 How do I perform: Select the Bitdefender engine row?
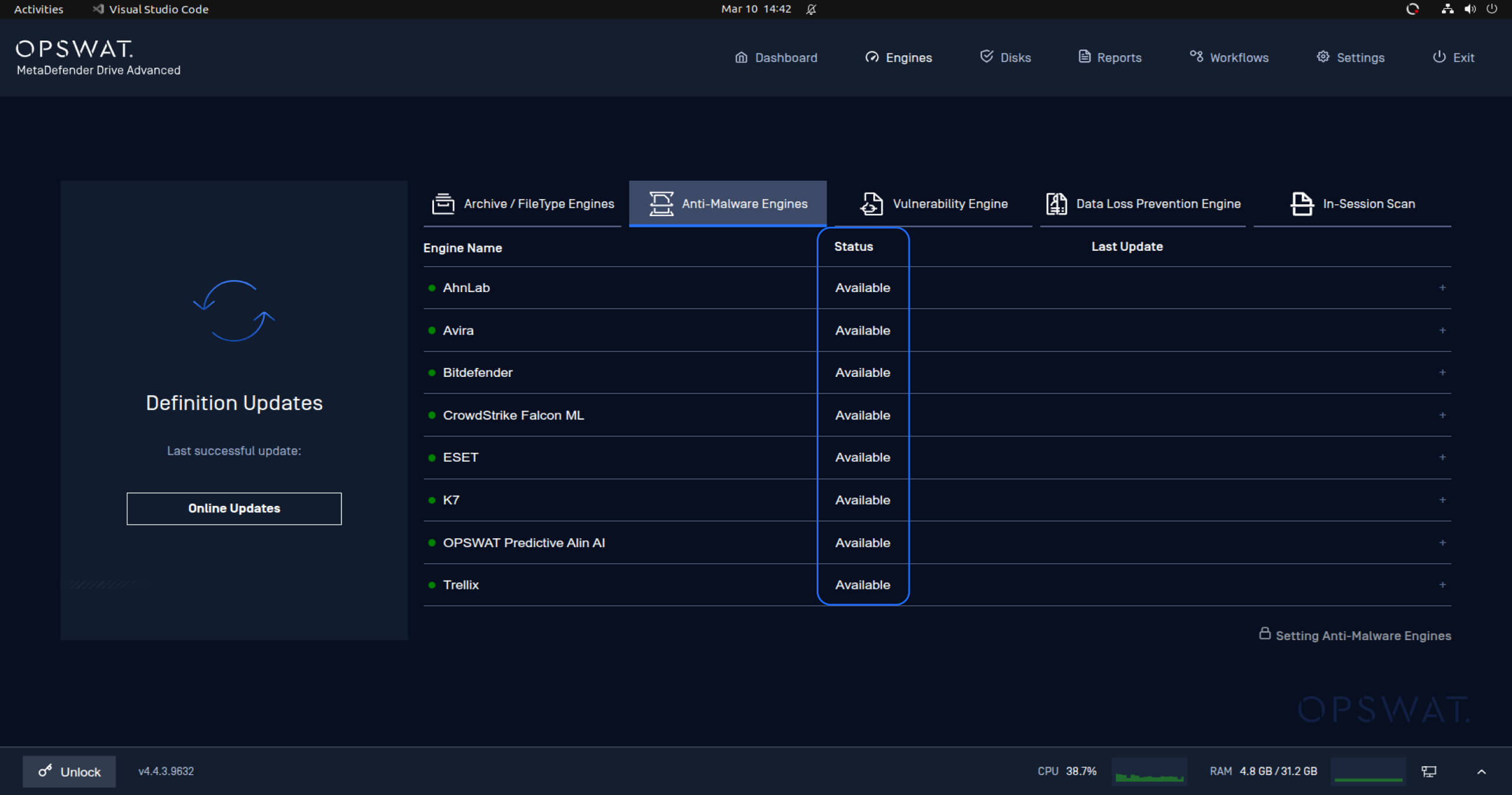pos(478,373)
